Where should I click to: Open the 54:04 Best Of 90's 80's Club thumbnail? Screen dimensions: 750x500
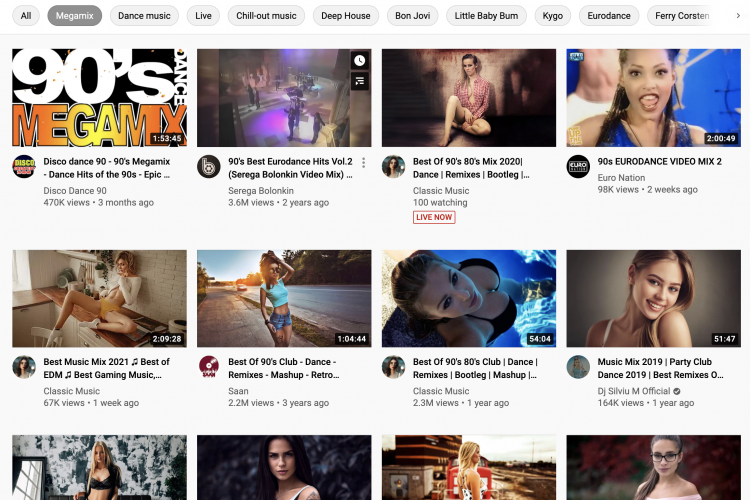point(469,298)
